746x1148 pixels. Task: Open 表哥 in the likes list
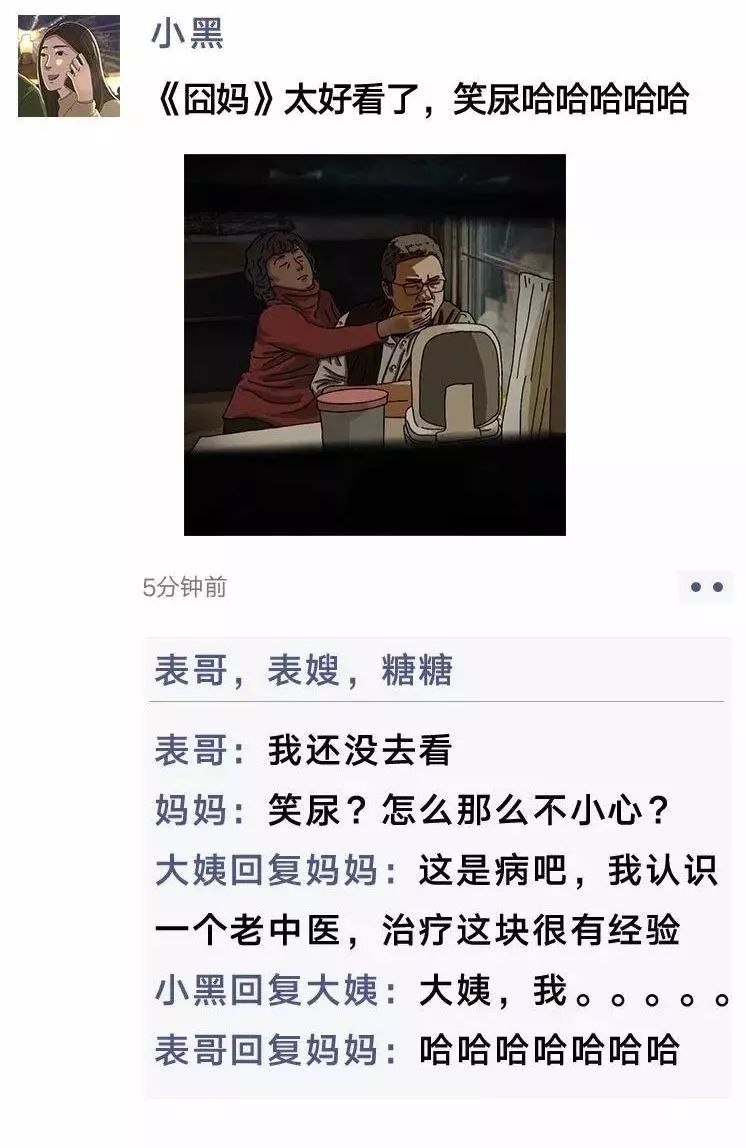(x=190, y=670)
